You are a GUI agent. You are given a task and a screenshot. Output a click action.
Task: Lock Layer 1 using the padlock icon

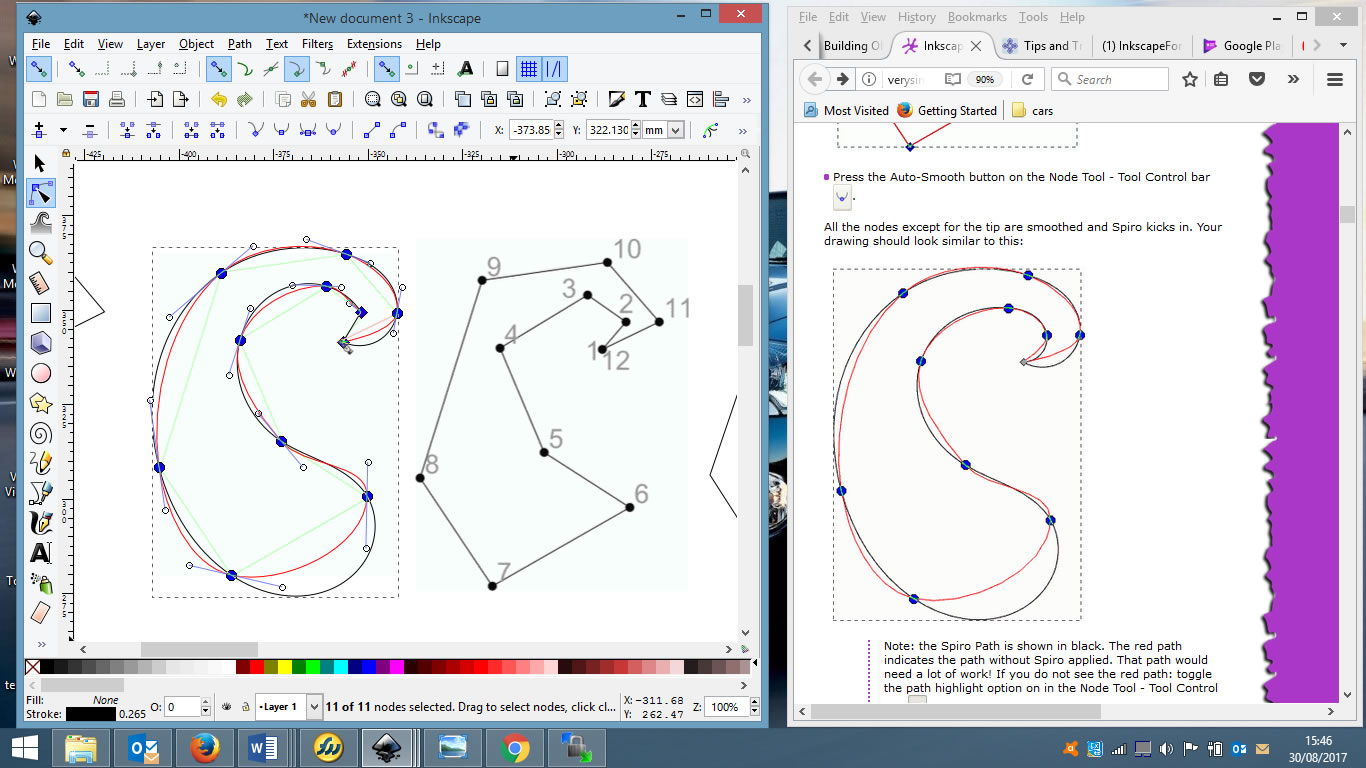click(246, 706)
